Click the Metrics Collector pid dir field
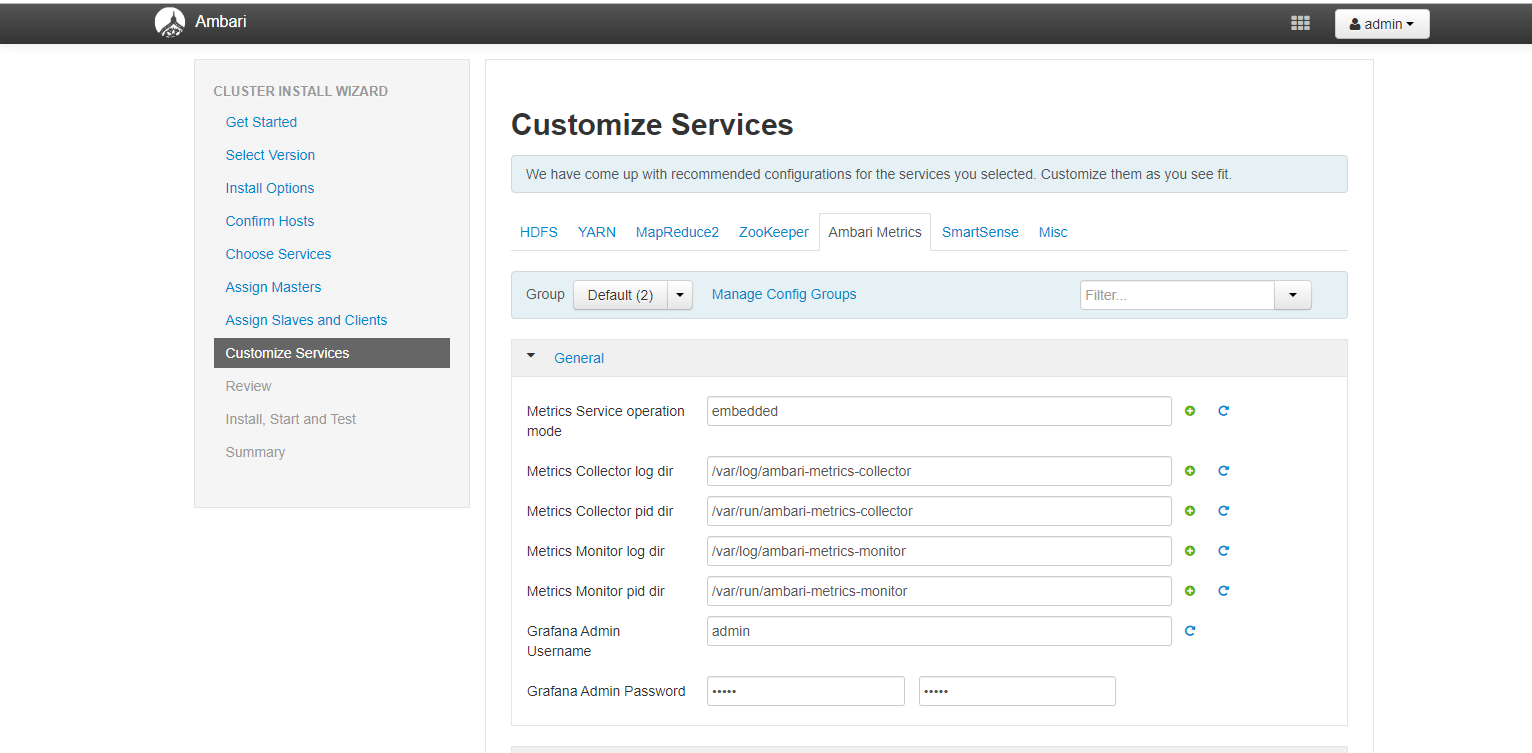The width and height of the screenshot is (1532, 753). pos(939,511)
